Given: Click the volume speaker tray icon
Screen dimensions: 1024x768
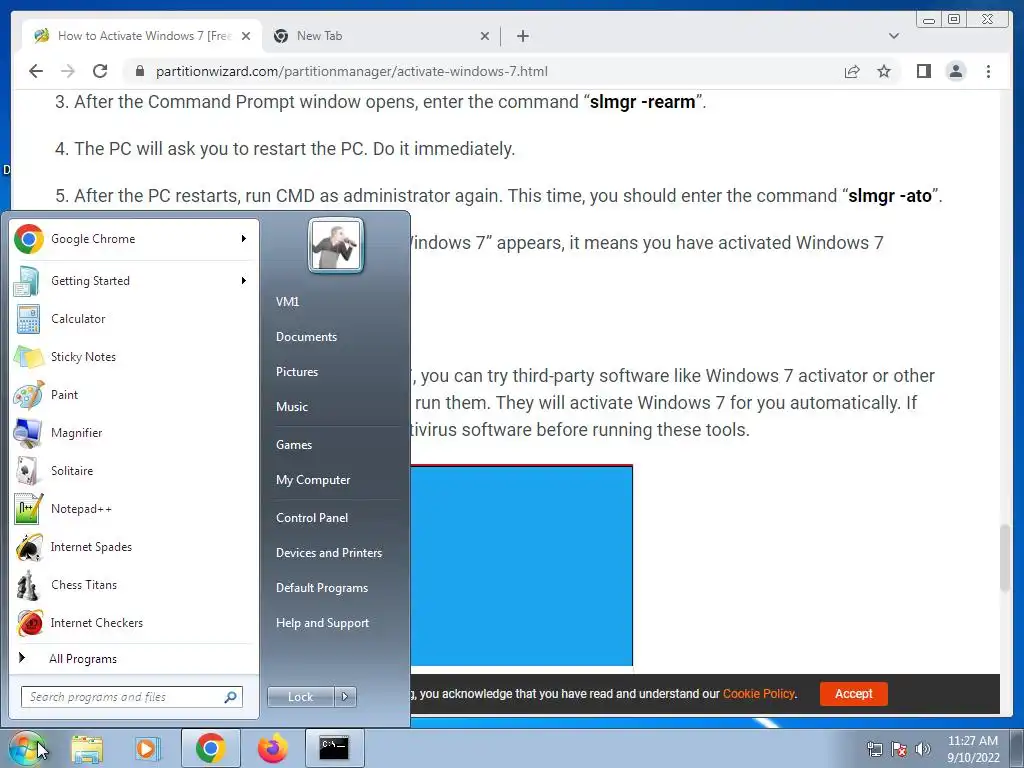Looking at the screenshot, I should (x=923, y=749).
